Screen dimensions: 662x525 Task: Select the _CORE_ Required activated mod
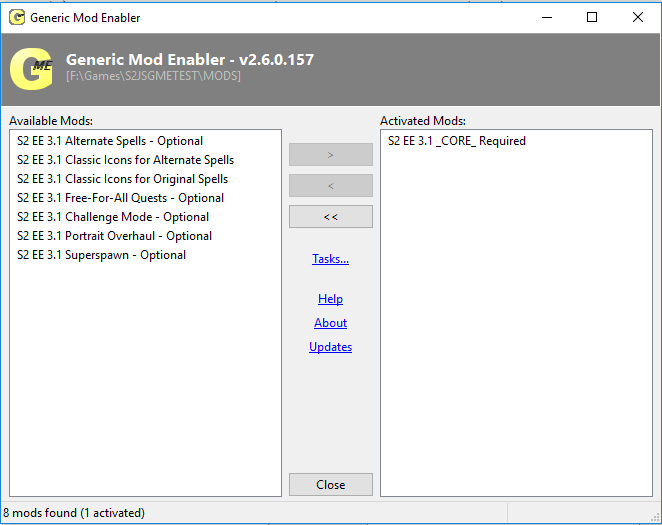pos(457,141)
